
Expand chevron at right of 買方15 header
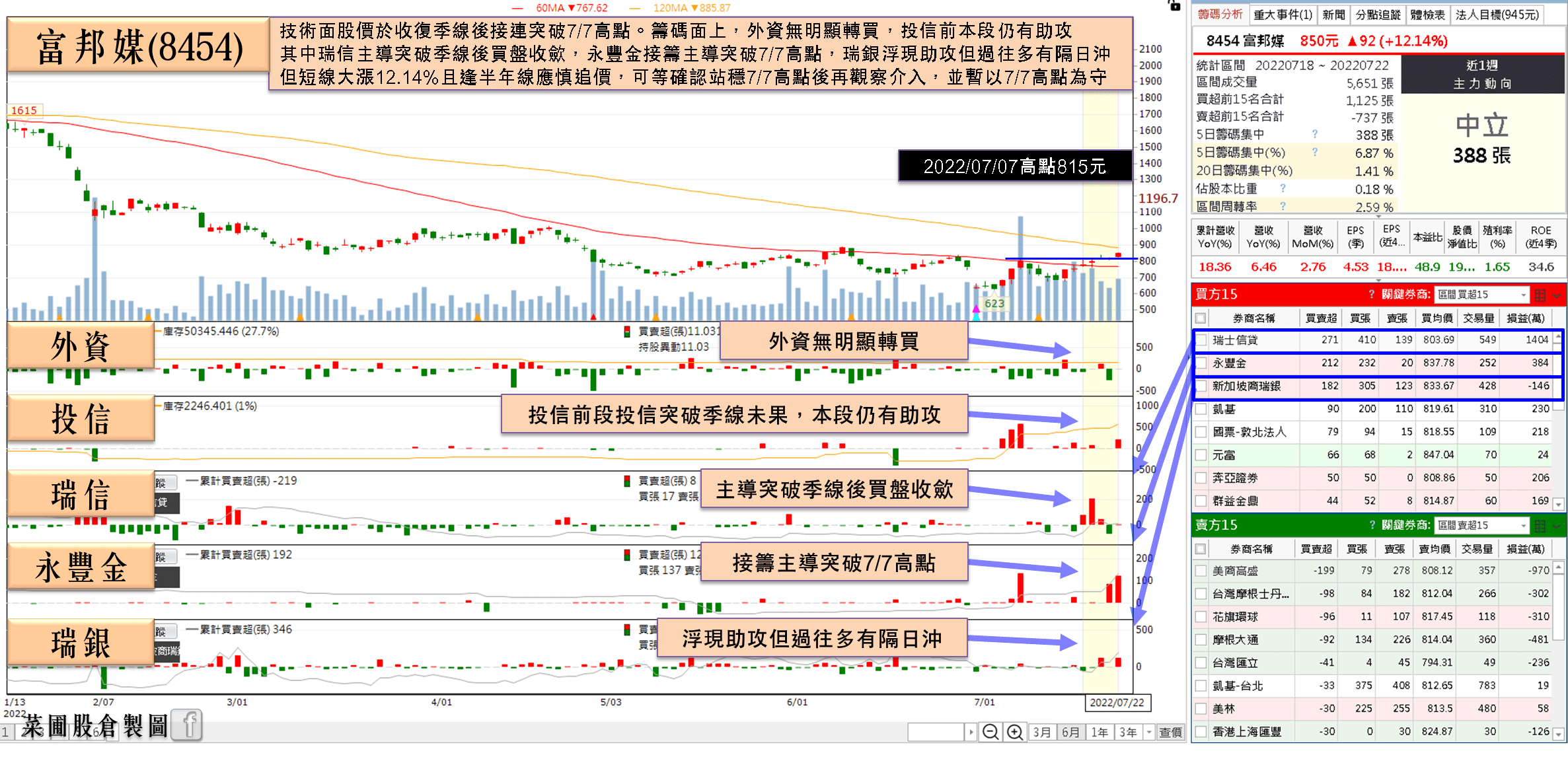(1557, 295)
